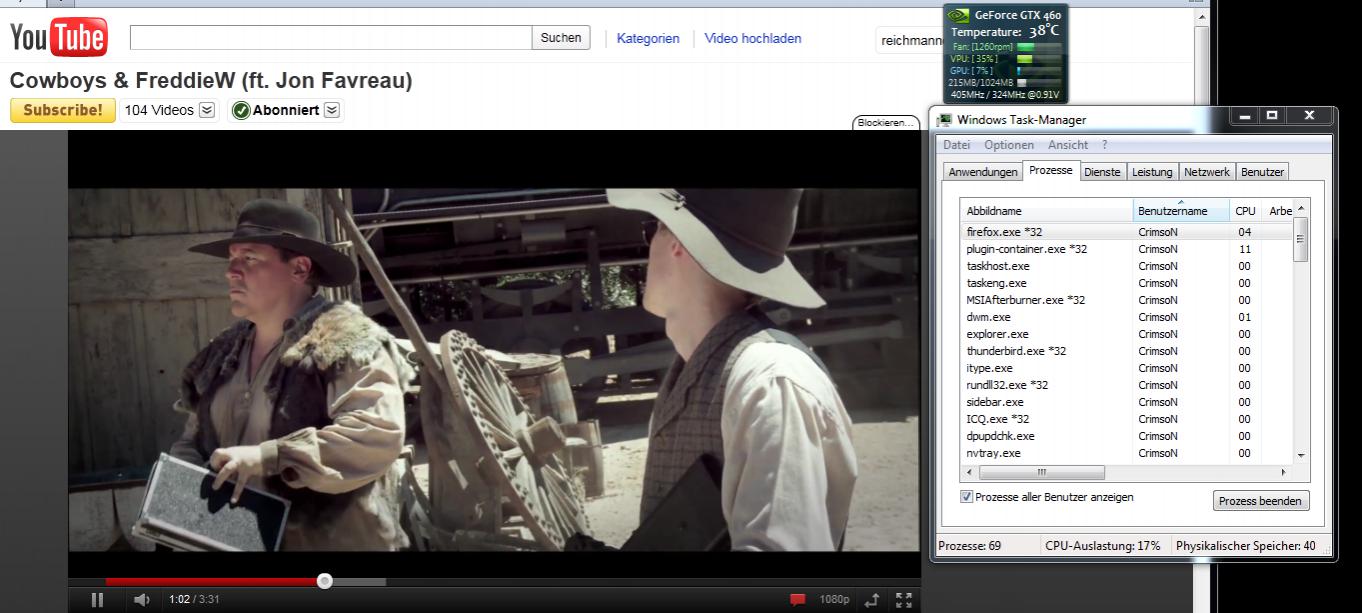The height and width of the screenshot is (613, 1362).
Task: Click the Fan 1260rpm bar in the gadget
Action: point(1038,47)
